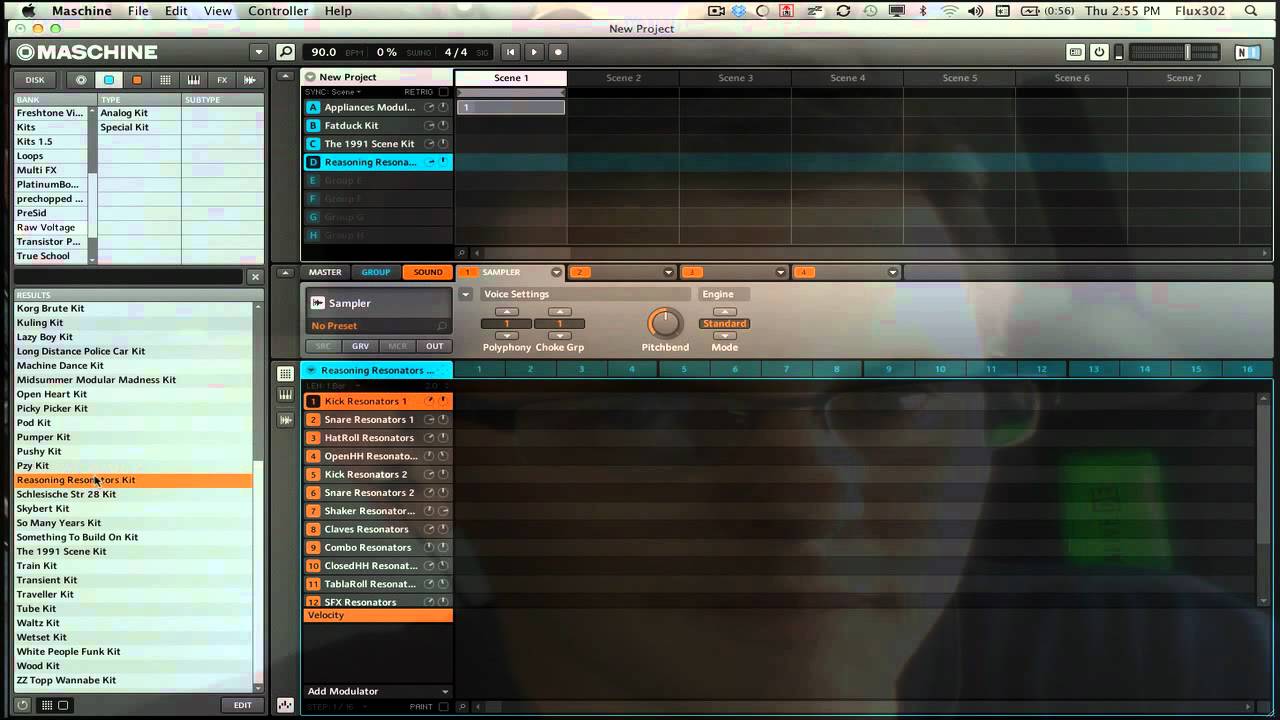Select the Group filter icon in browser
The height and width of the screenshot is (720, 1280).
(109, 80)
